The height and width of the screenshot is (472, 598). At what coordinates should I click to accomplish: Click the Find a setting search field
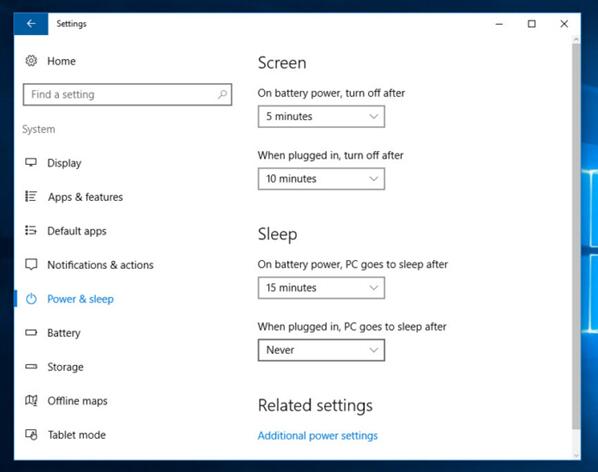[x=127, y=95]
